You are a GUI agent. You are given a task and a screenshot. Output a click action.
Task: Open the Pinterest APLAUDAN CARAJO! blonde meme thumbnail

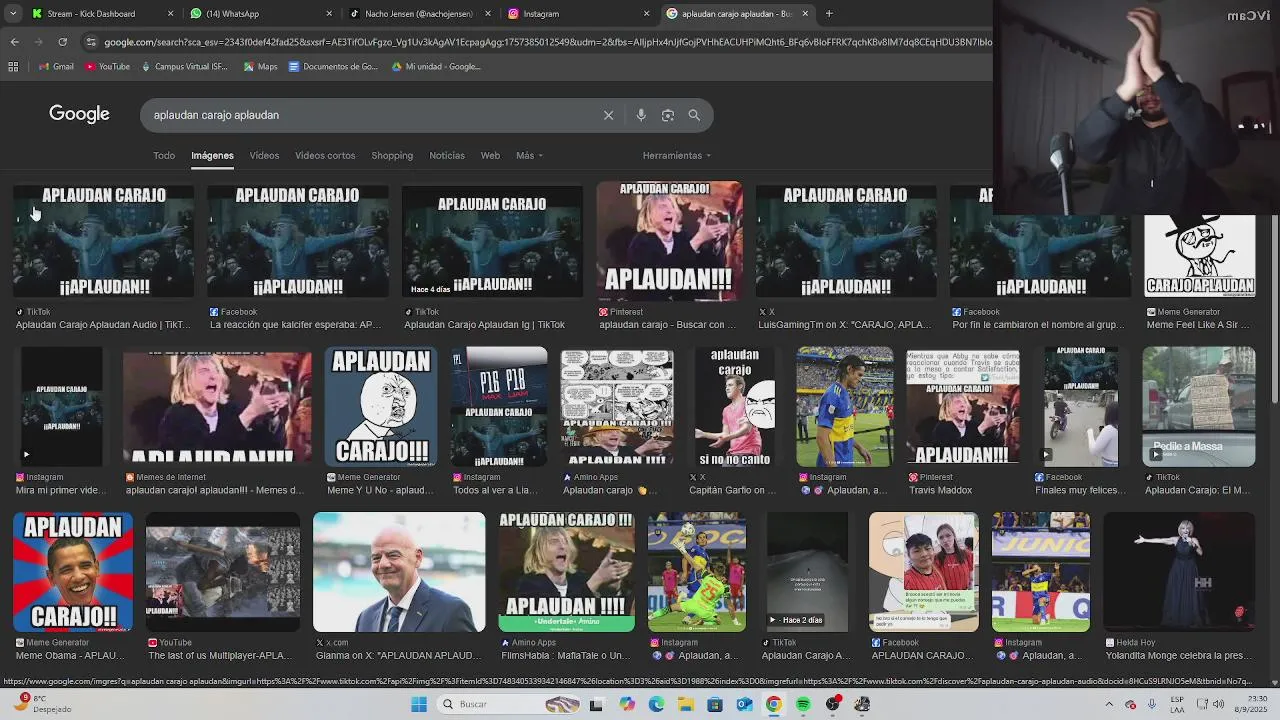point(669,241)
